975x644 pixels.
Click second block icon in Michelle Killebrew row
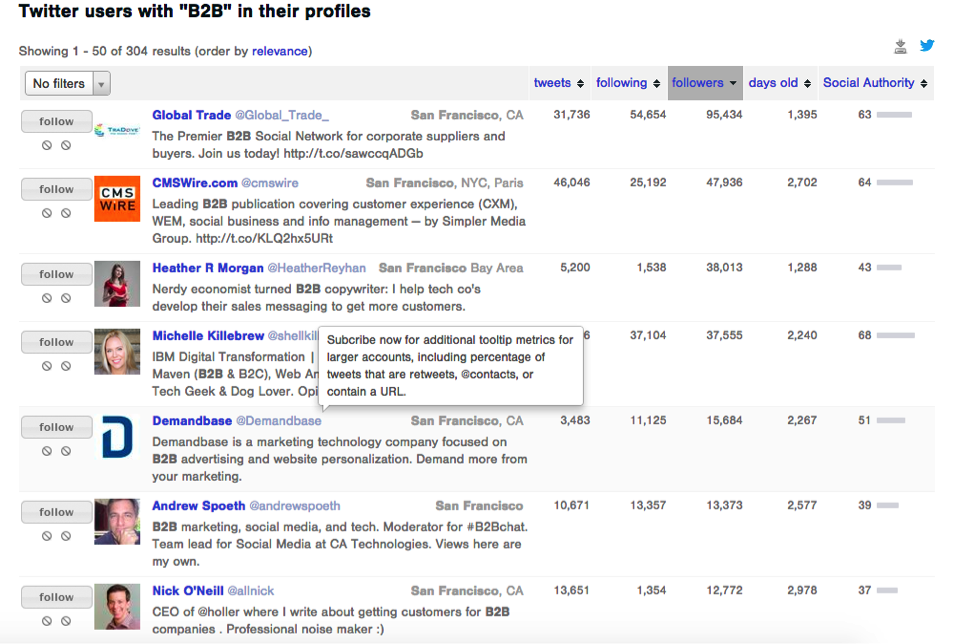coord(66,366)
